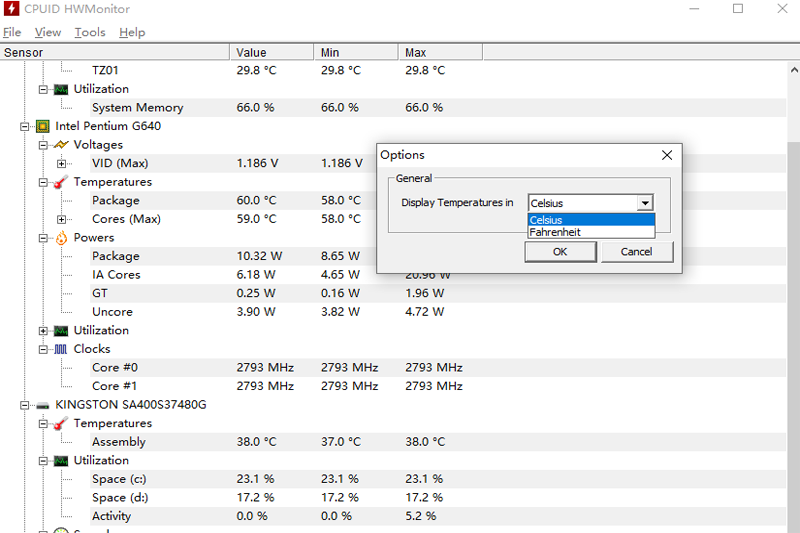The height and width of the screenshot is (533, 800).
Task: Expand the Cores (Max) row
Action: 61,219
